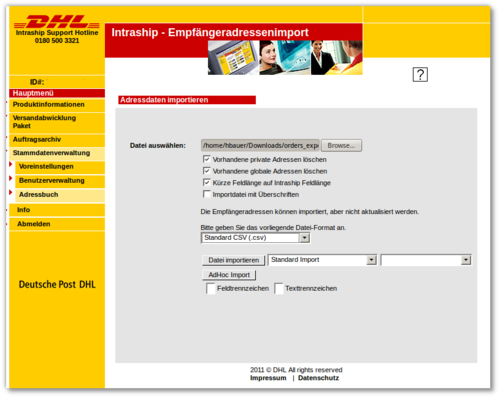The image size is (500, 398).
Task: Click hotline number '0180 500 3321'
Action: (57, 41)
